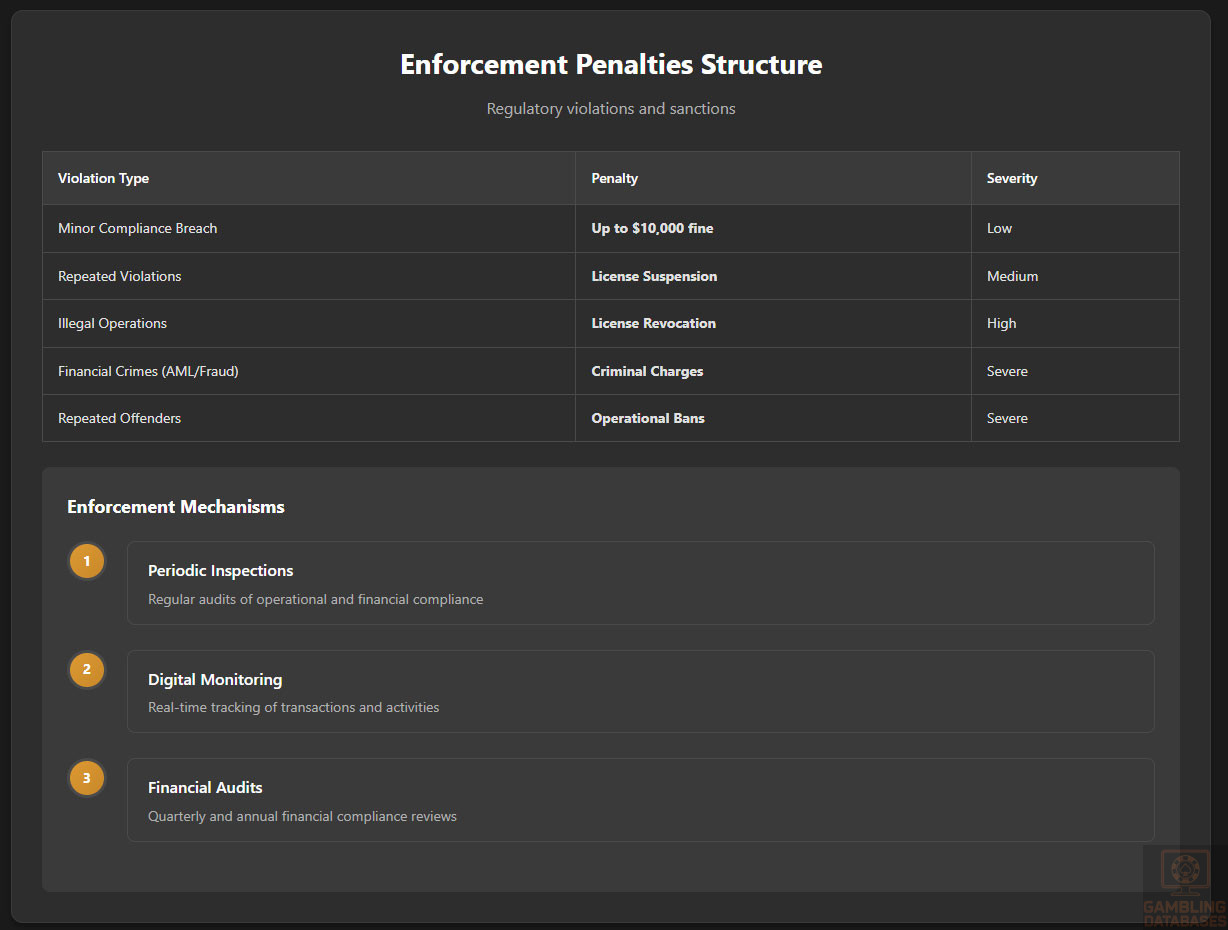This screenshot has height=930, width=1228.
Task: Click the Up to $10,000 fine cell
Action: click(652, 228)
